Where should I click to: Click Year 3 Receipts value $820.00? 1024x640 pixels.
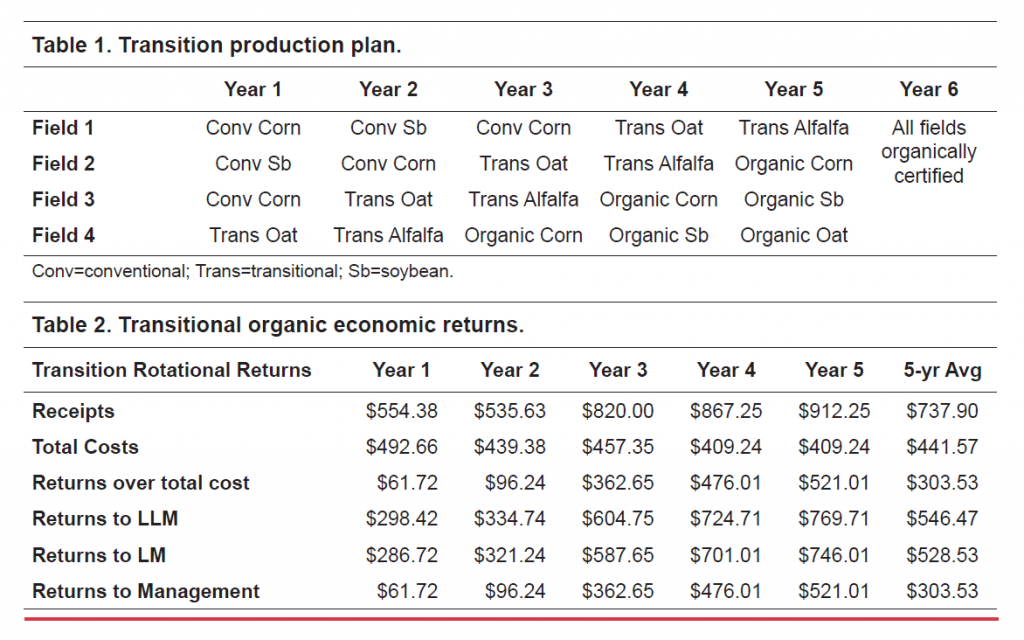pyautogui.click(x=617, y=411)
